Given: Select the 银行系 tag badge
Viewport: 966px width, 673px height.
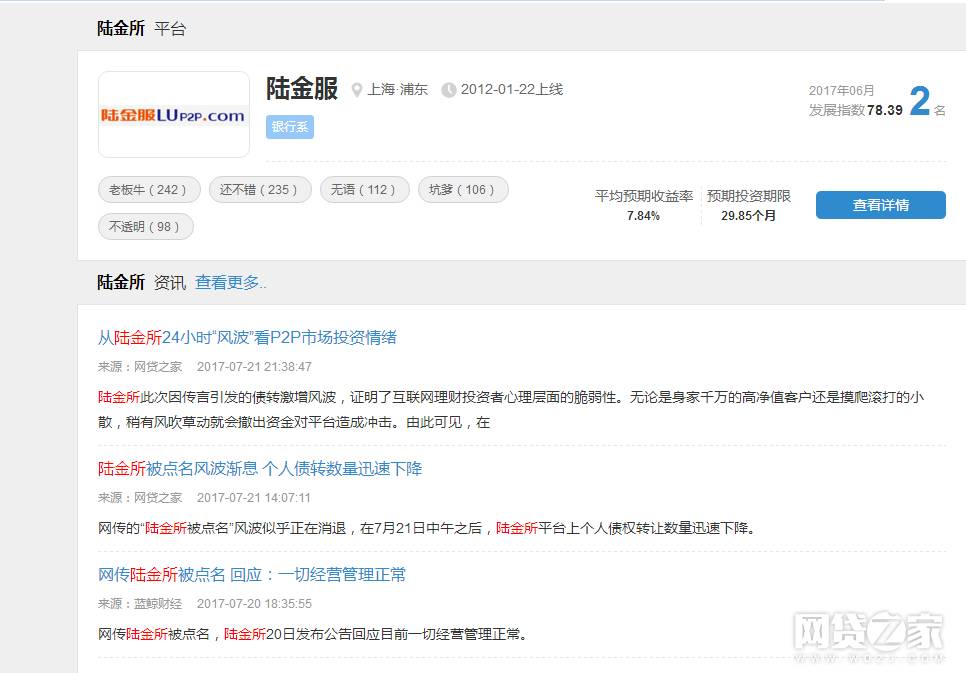Looking at the screenshot, I should 290,127.
